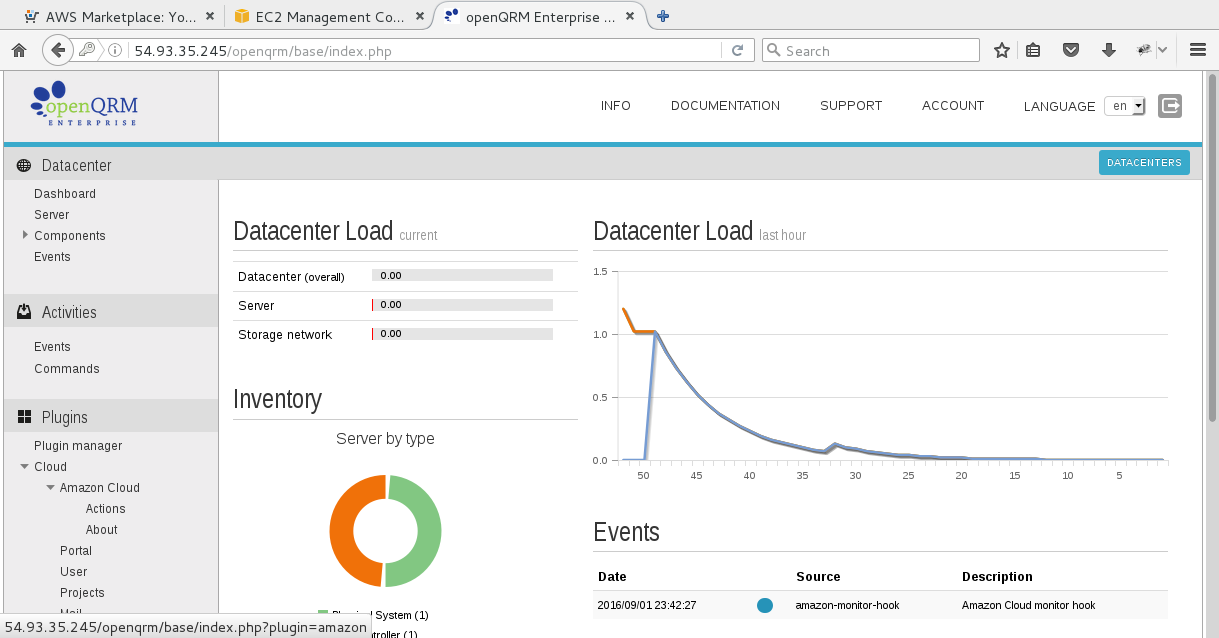The height and width of the screenshot is (638, 1219).
Task: Click the Amazon Cloud monitor hook description
Action: coord(1028,605)
